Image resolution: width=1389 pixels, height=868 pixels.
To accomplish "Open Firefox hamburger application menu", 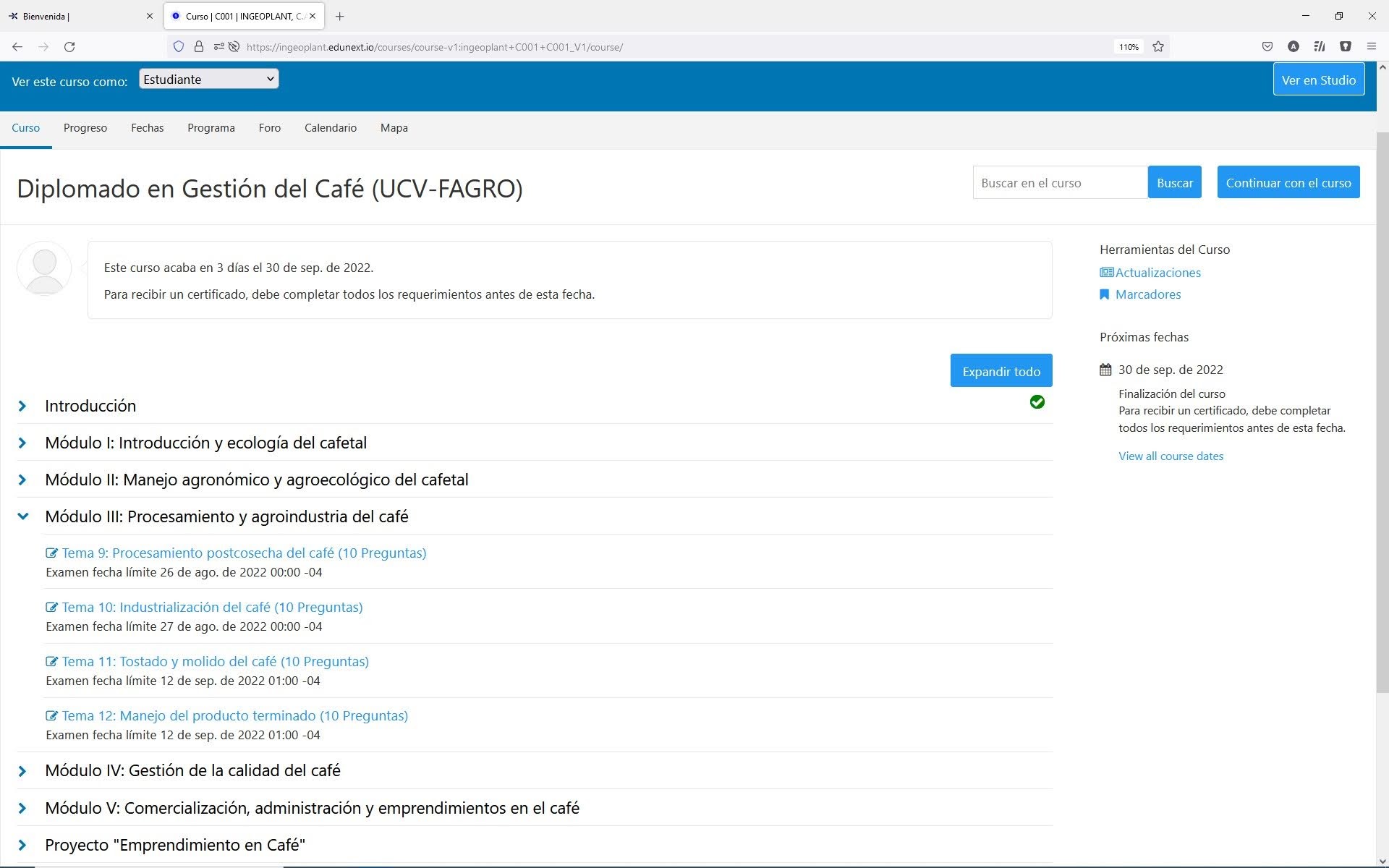I will (x=1371, y=47).
